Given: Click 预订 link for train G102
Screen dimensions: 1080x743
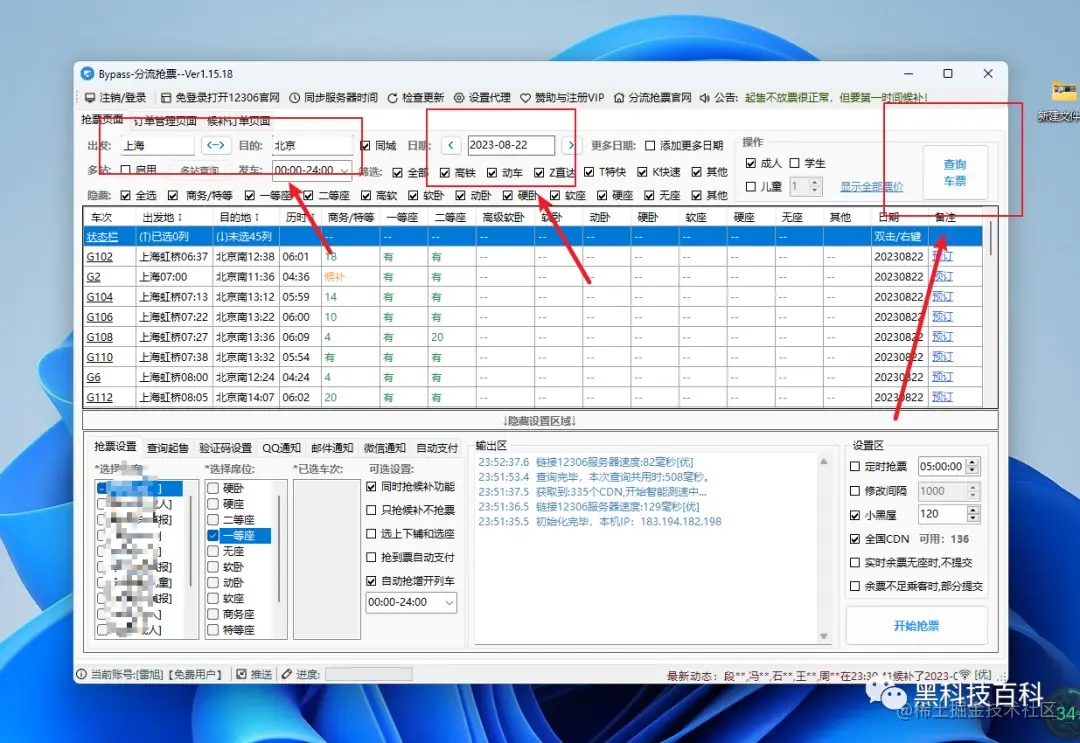Looking at the screenshot, I should (x=942, y=257).
